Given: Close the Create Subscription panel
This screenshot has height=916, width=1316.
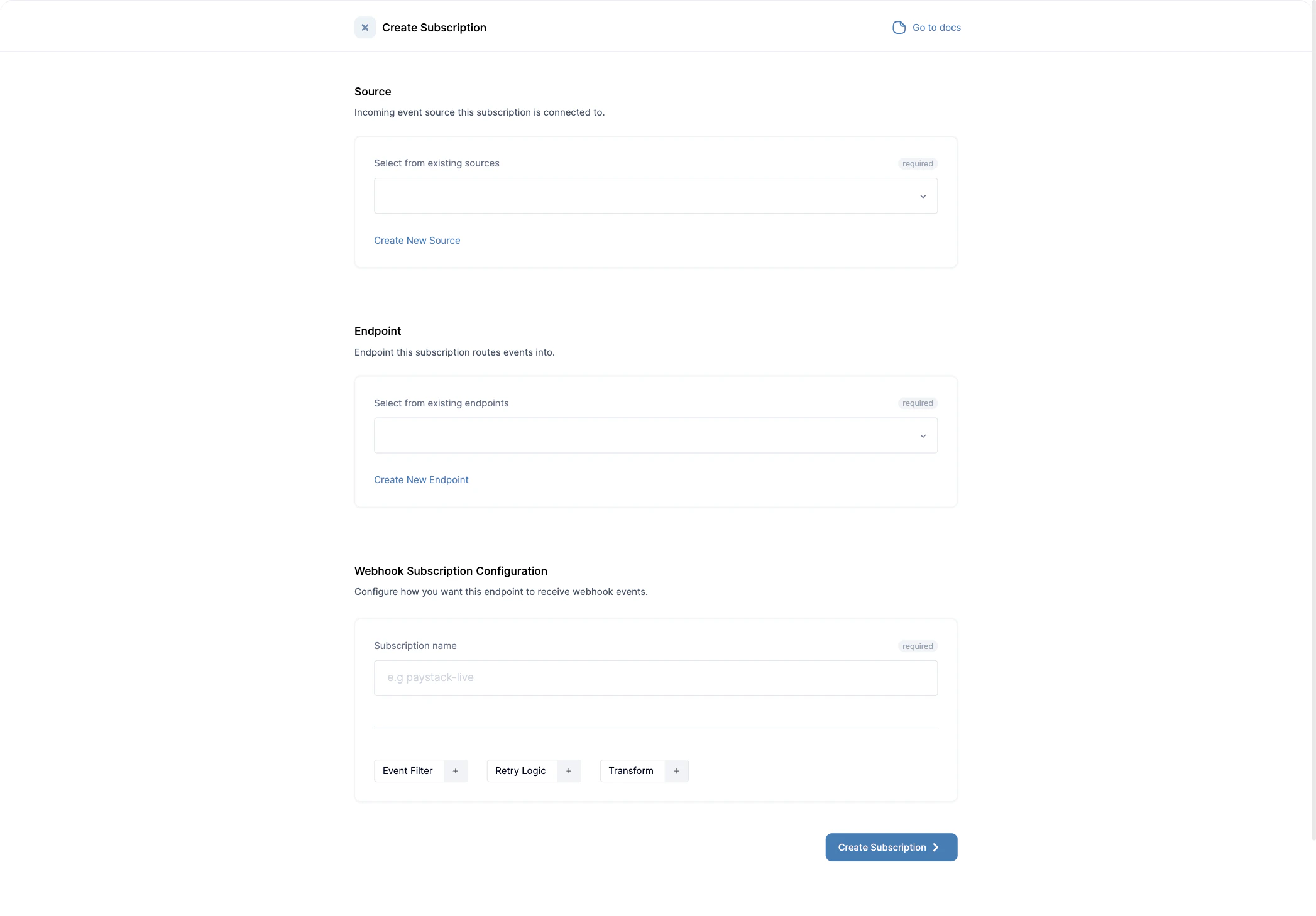Looking at the screenshot, I should pyautogui.click(x=365, y=27).
